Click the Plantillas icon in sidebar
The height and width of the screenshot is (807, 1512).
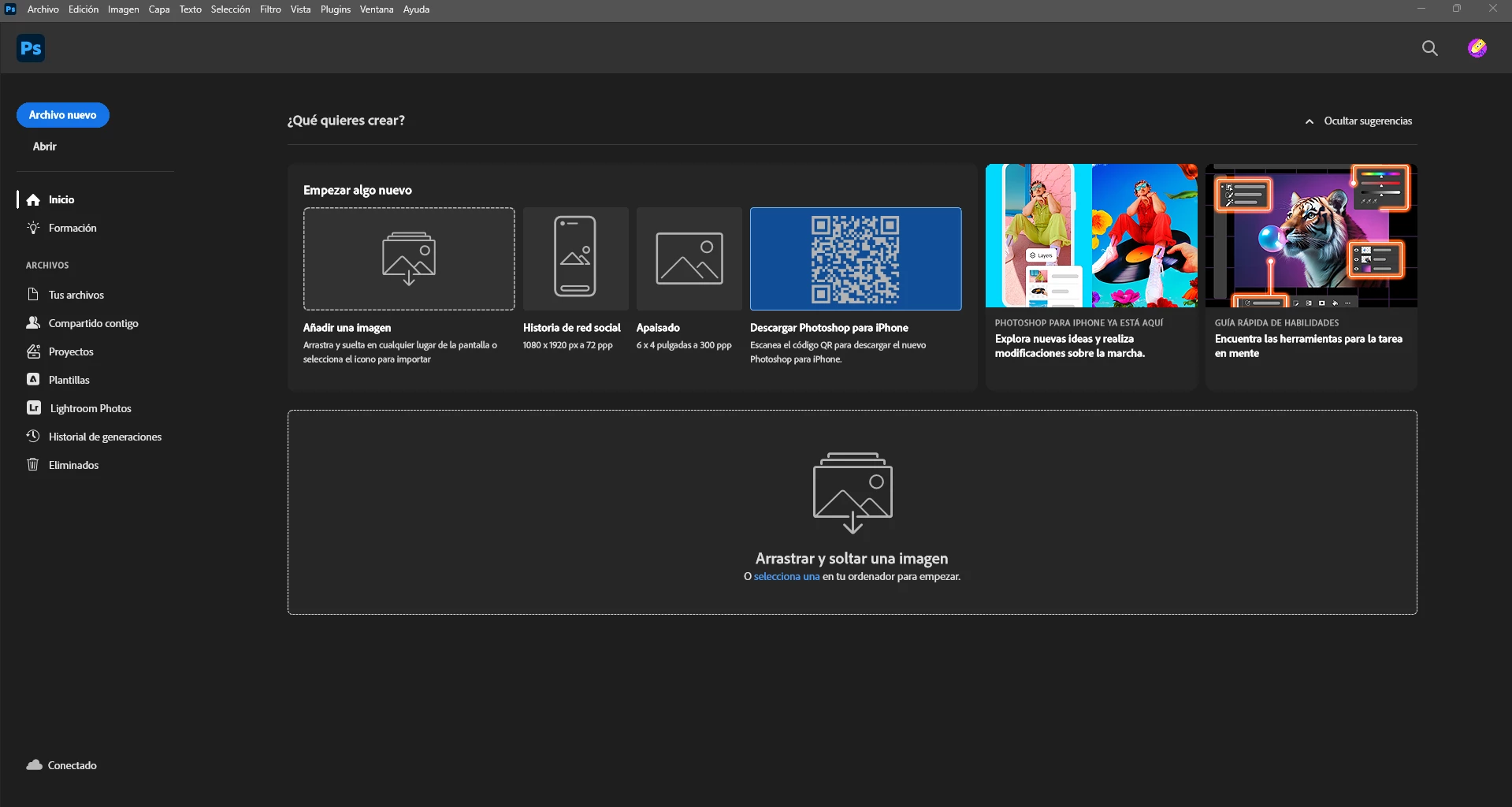pos(33,379)
